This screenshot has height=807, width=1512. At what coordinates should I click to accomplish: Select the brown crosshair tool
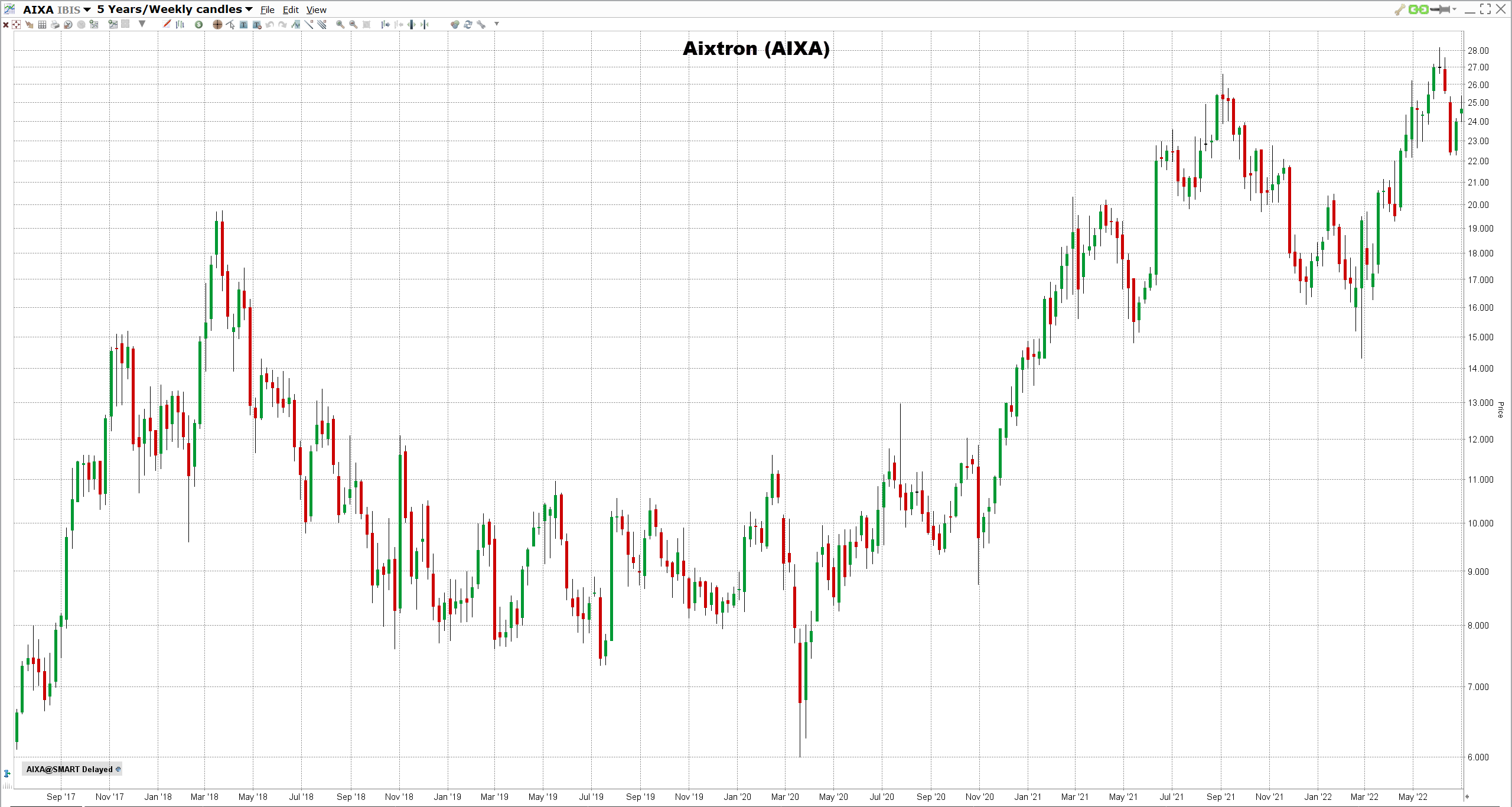click(217, 24)
